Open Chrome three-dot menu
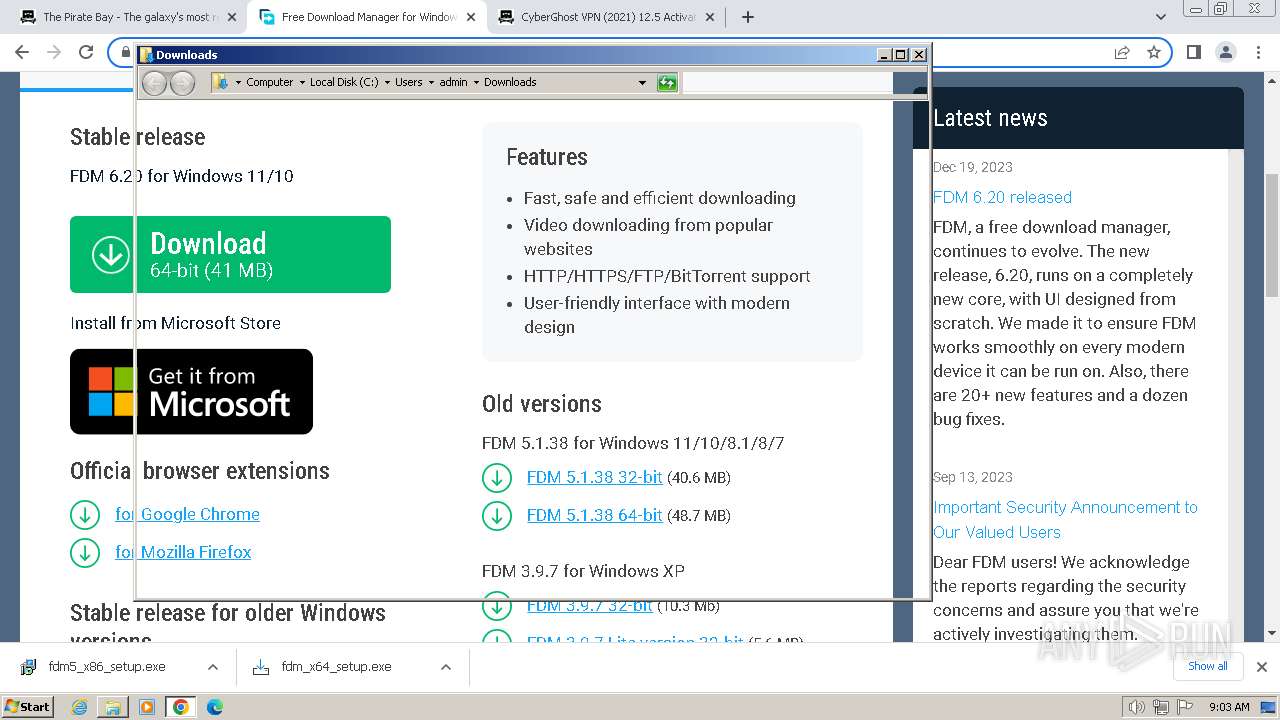Viewport: 1280px width, 720px height. (1257, 52)
